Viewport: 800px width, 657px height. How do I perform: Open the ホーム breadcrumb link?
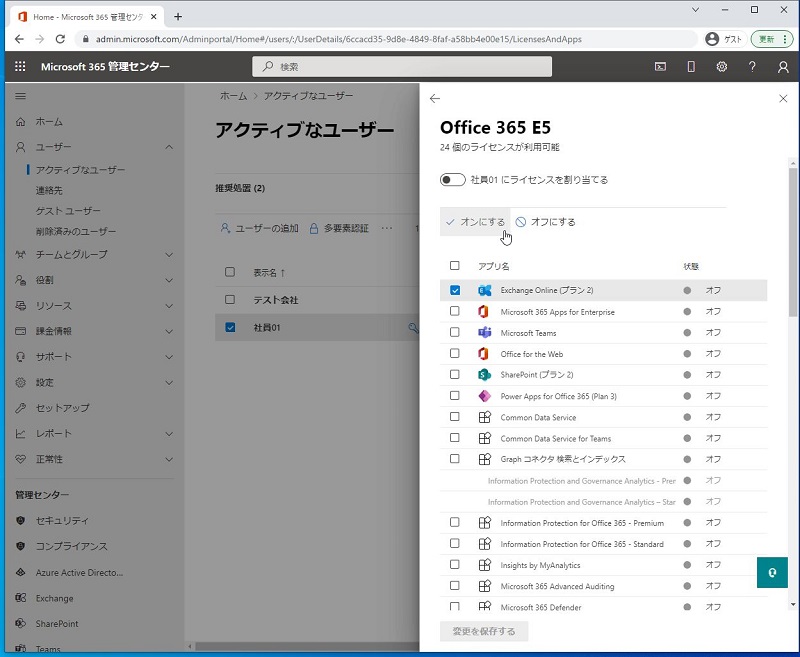[233, 96]
